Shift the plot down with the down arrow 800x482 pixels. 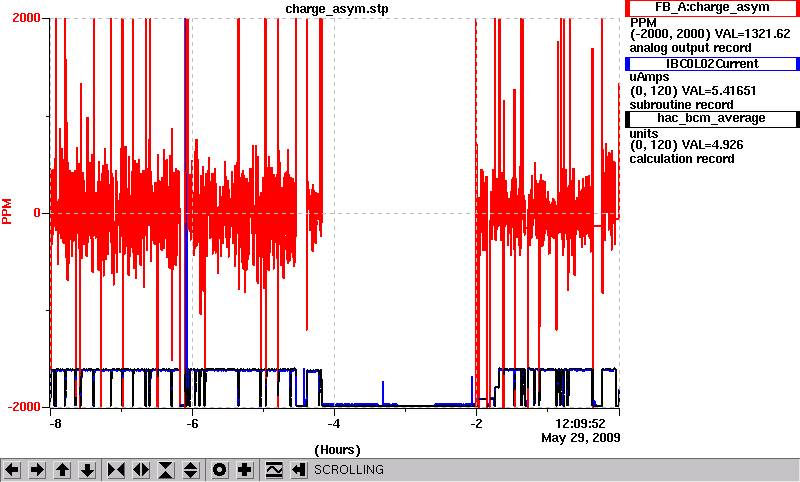point(88,470)
